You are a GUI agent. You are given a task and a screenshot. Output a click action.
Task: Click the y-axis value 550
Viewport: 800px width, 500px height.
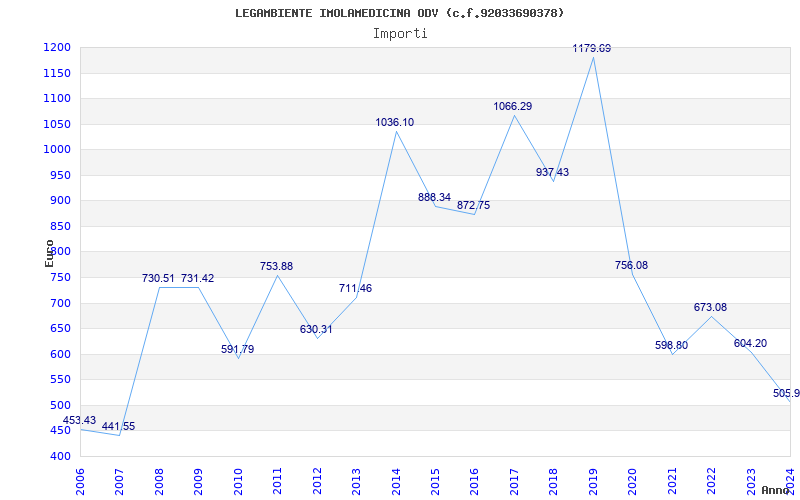pyautogui.click(x=60, y=380)
